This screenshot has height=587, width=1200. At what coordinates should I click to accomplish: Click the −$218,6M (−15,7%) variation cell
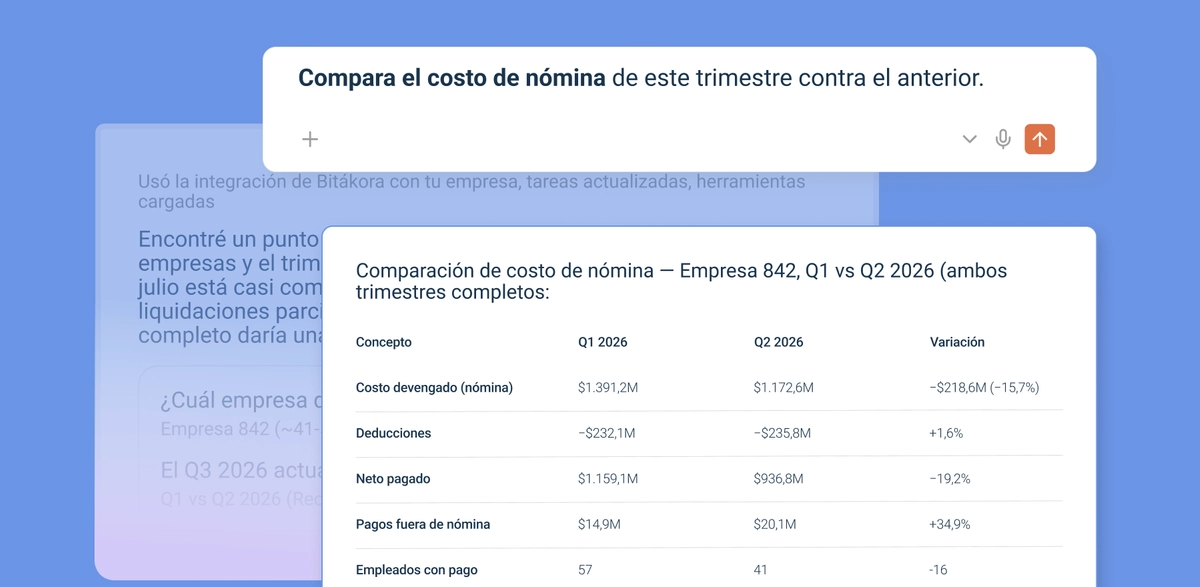pos(984,388)
